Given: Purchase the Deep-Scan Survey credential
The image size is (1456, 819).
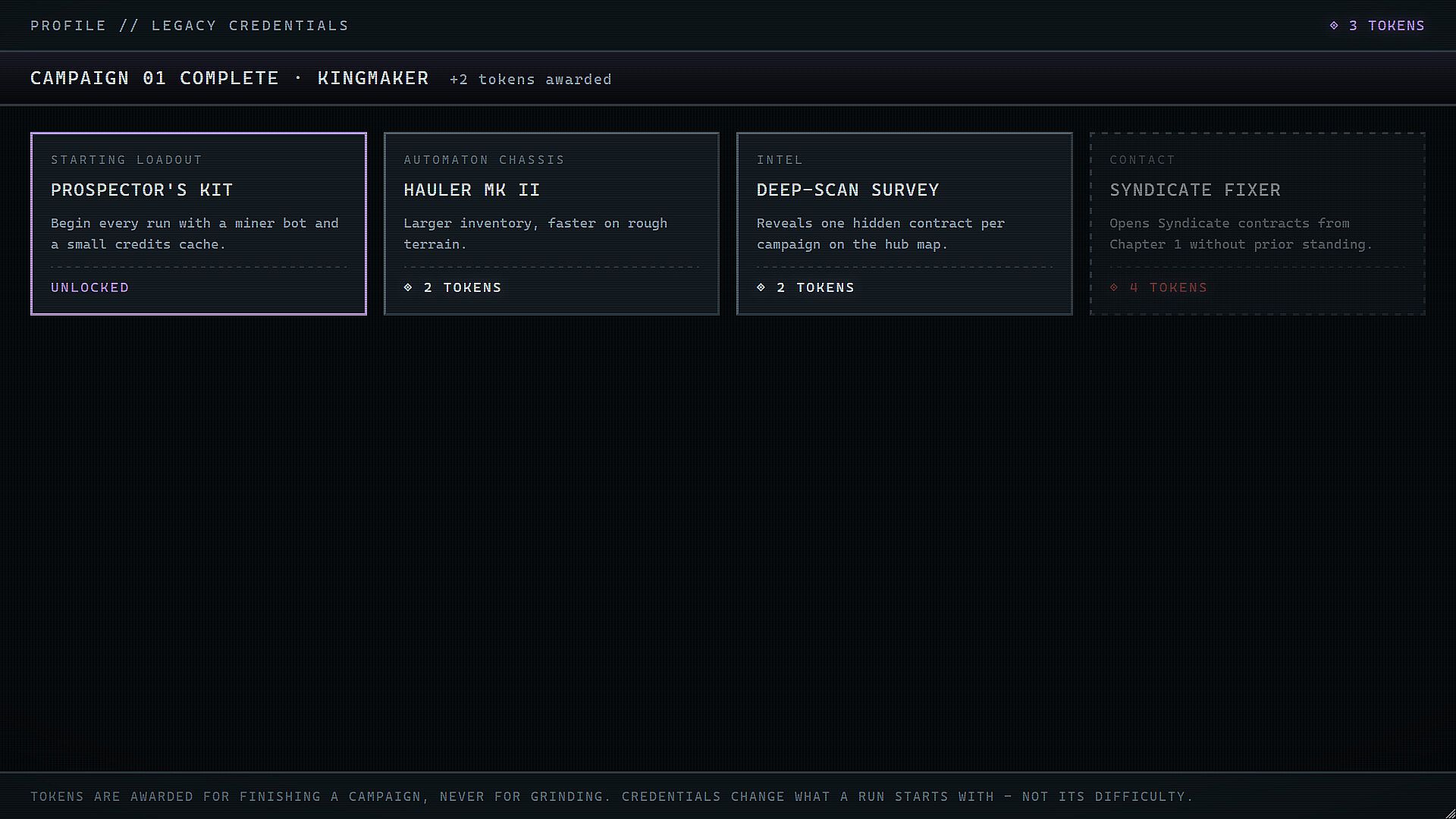Looking at the screenshot, I should (904, 224).
